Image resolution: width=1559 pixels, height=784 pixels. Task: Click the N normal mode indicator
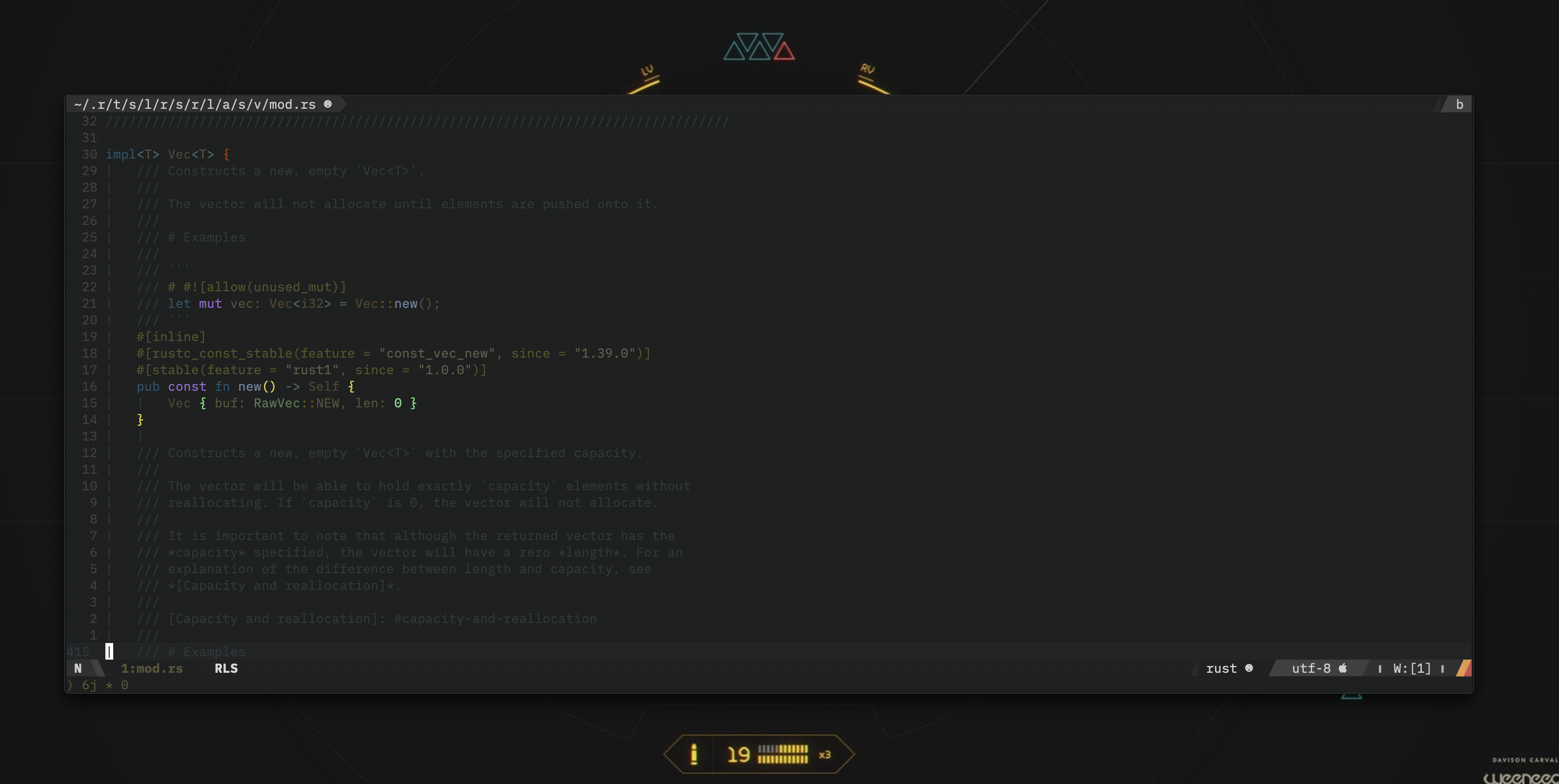(78, 668)
